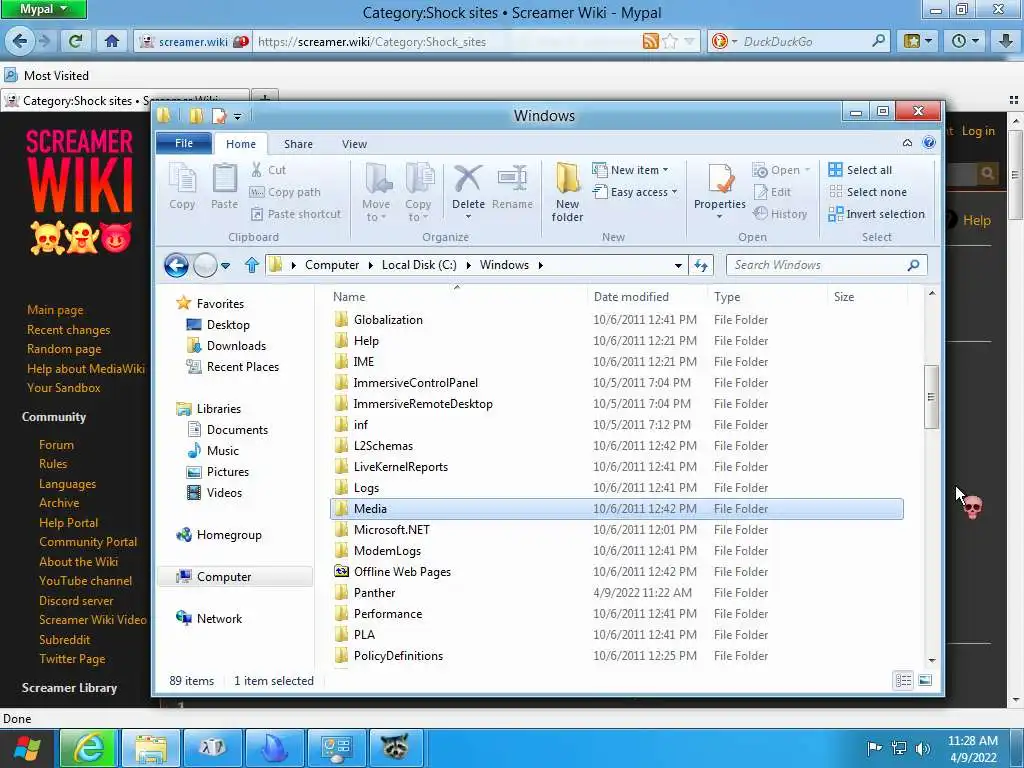This screenshot has height=768, width=1024.
Task: Bookmark page with star in URL bar
Action: point(669,42)
